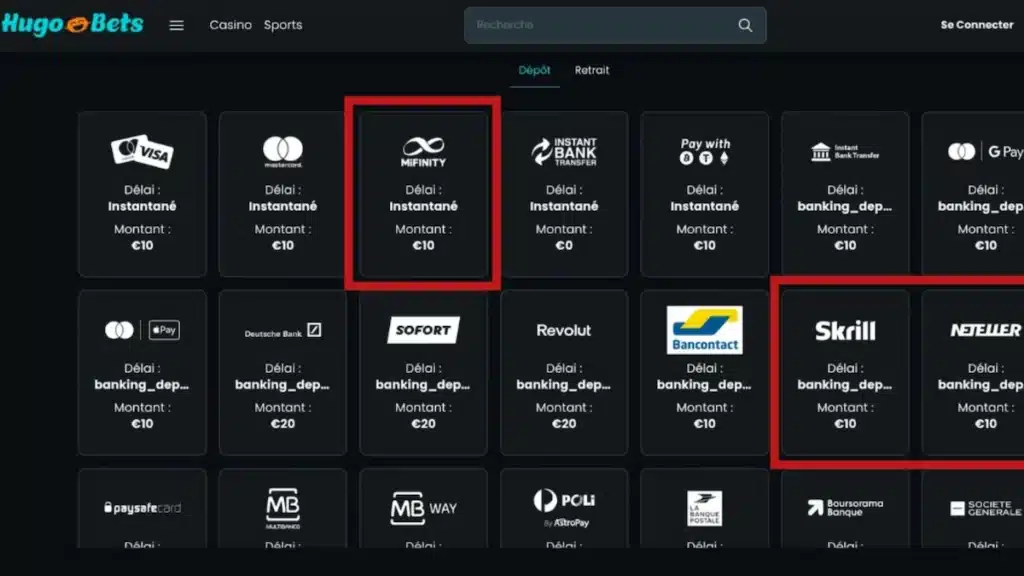Go to the Sports section

tap(283, 25)
